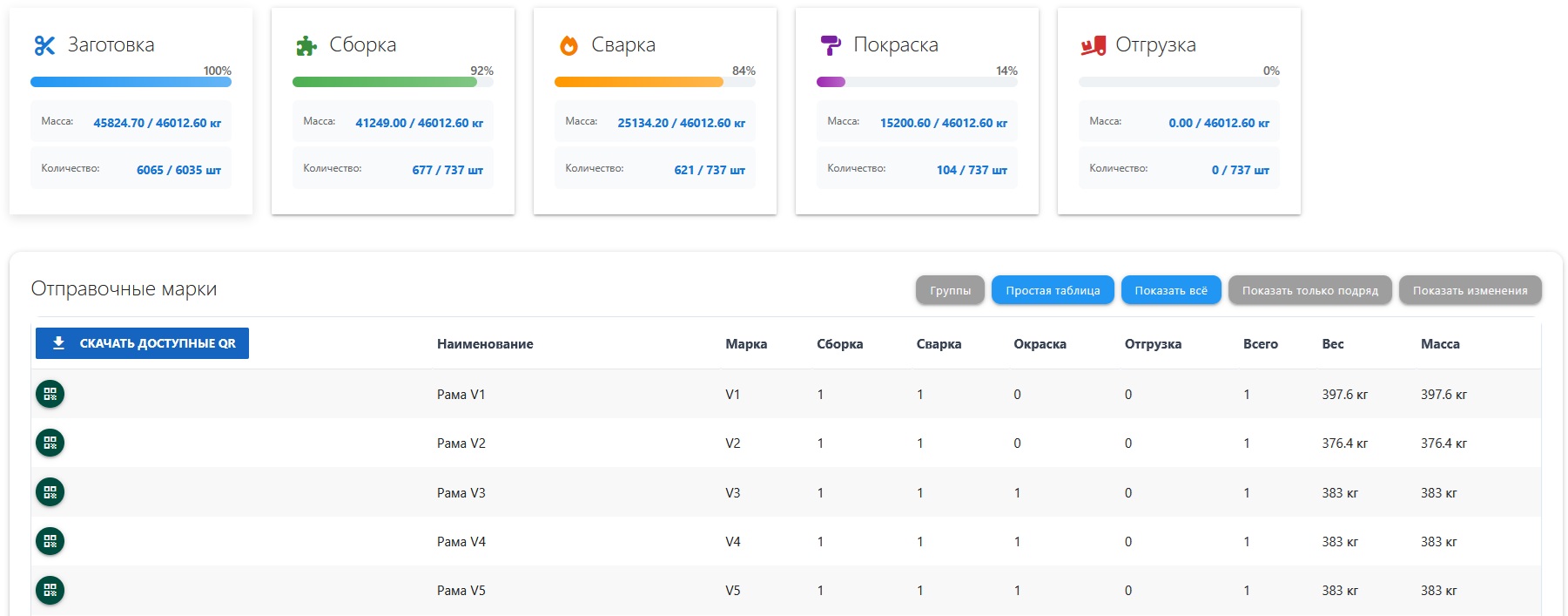This screenshot has height=616, width=1568.
Task: Enable the Показать всё filter
Action: (x=1171, y=290)
